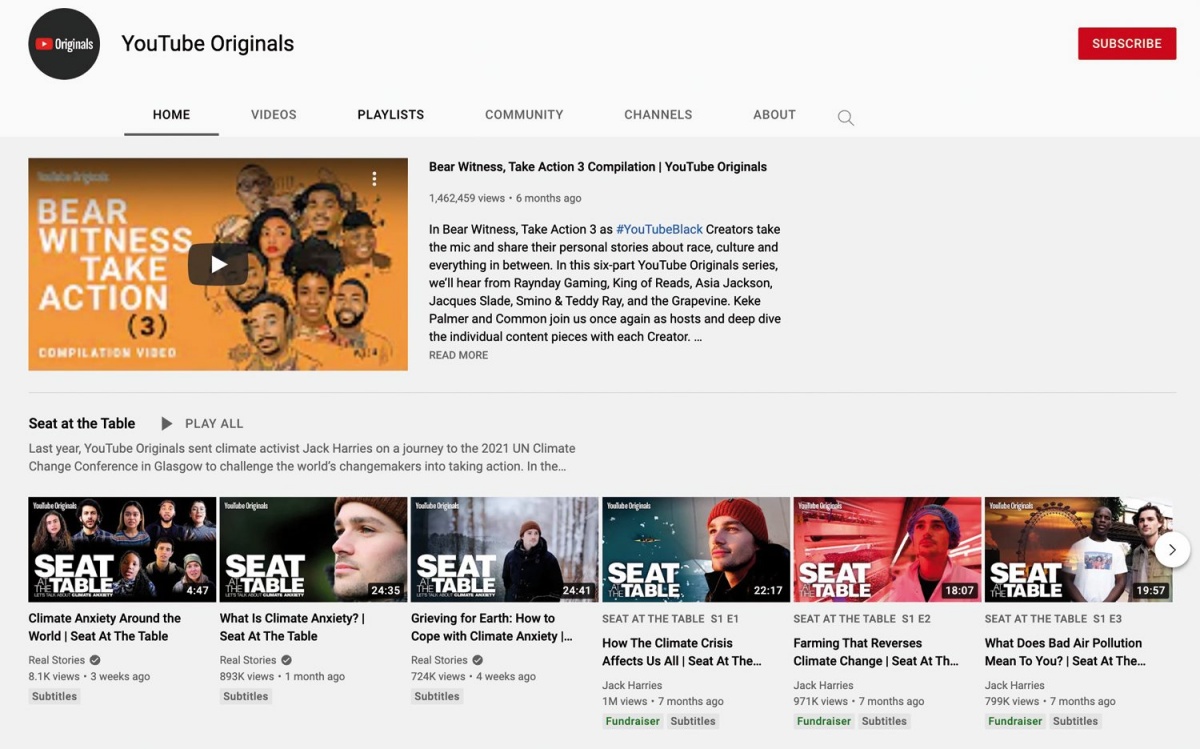Open Jack Harries channel under How The Climate Crisis
1200x749 pixels.
[632, 685]
